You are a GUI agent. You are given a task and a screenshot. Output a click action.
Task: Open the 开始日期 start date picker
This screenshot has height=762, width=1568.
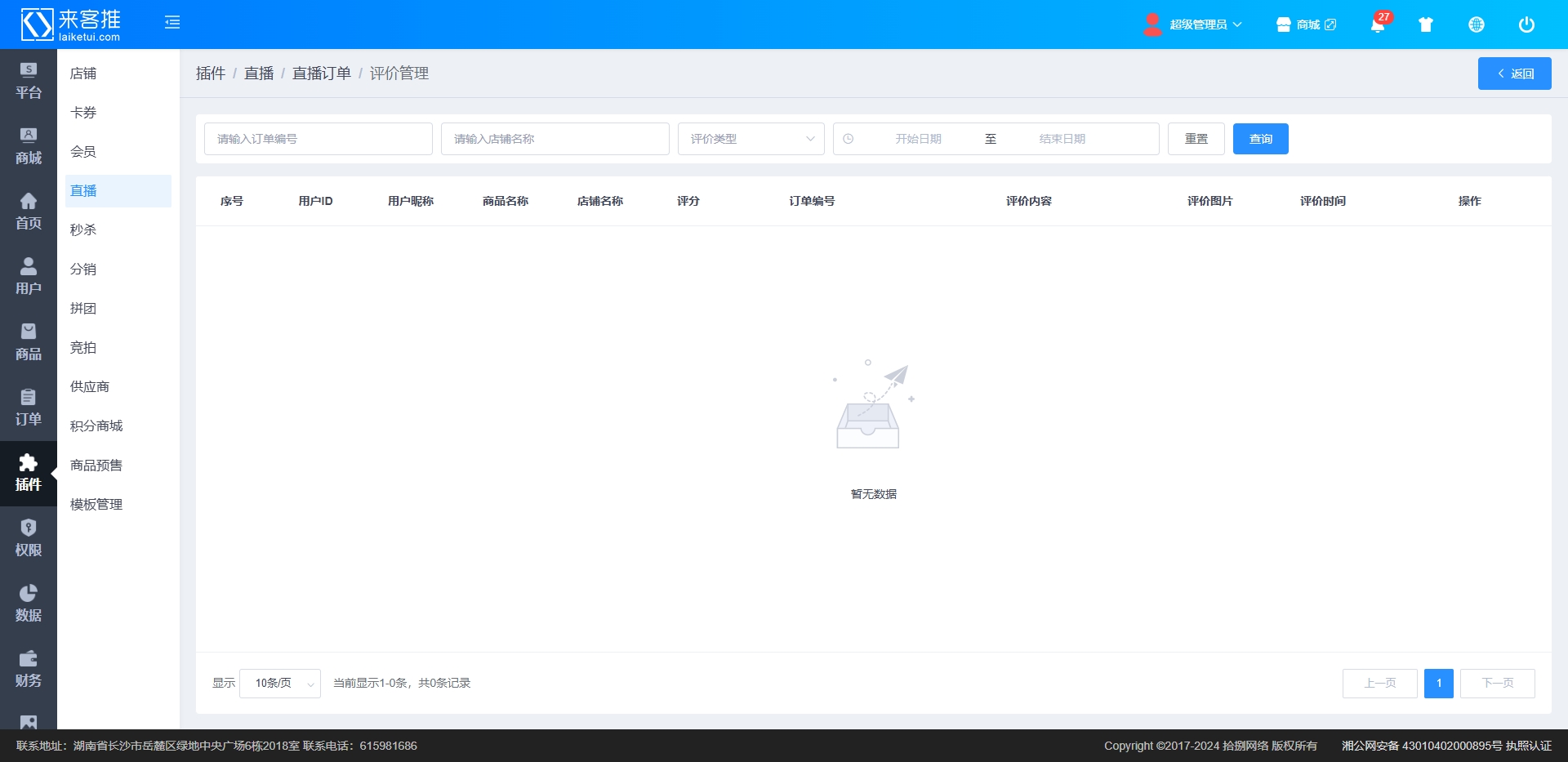[918, 139]
